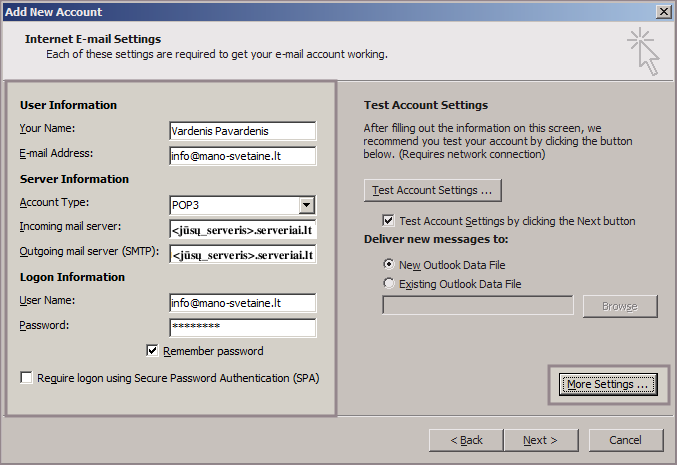Choose Existing Outlook Data File option

389,284
